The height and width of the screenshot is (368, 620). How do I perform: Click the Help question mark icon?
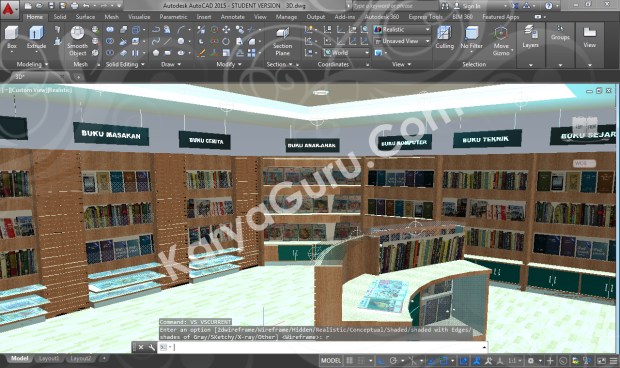point(548,6)
